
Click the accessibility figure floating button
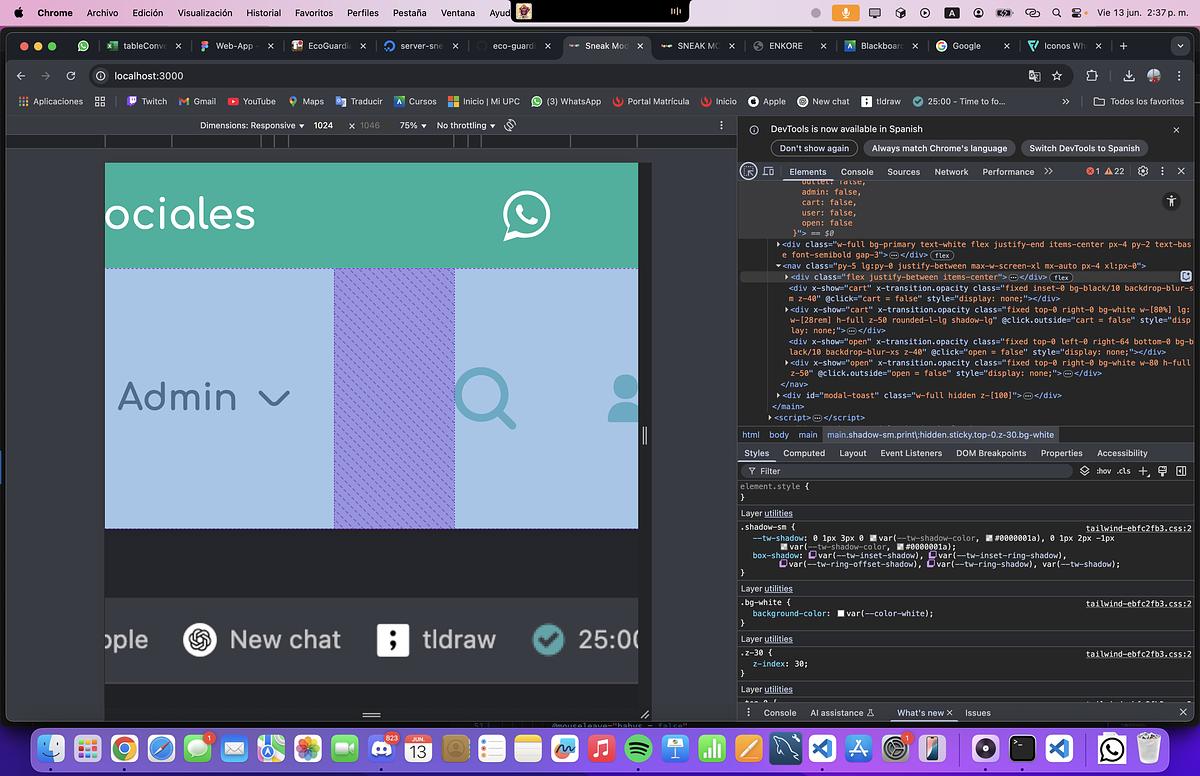1171,201
